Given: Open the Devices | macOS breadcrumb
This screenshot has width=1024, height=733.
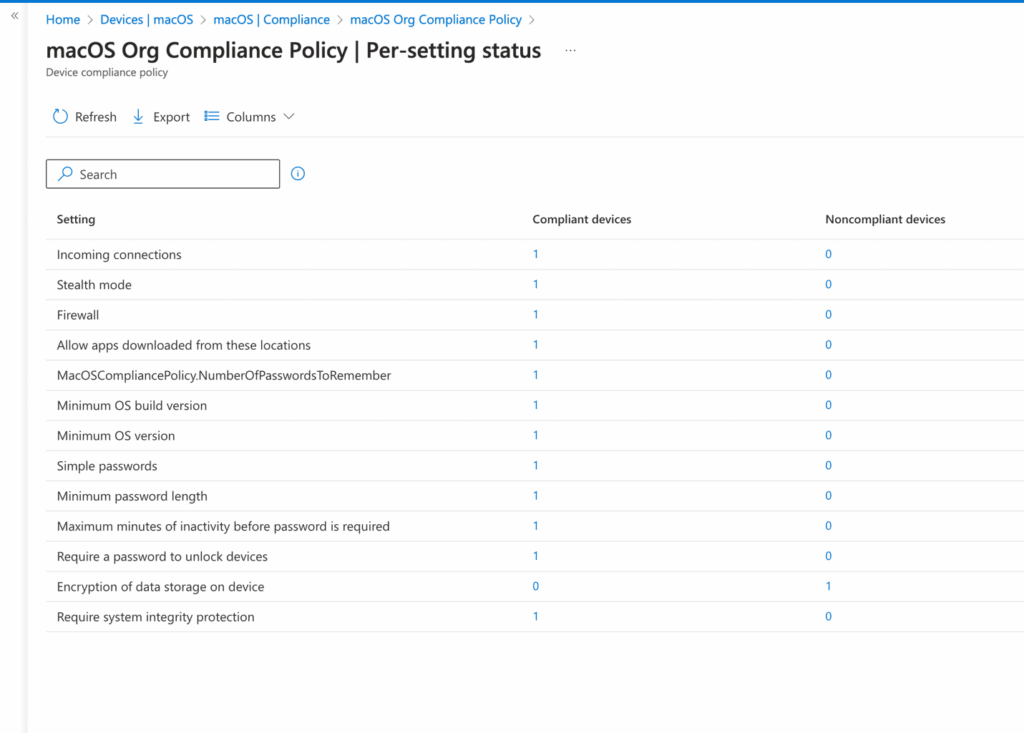Looking at the screenshot, I should pyautogui.click(x=147, y=19).
